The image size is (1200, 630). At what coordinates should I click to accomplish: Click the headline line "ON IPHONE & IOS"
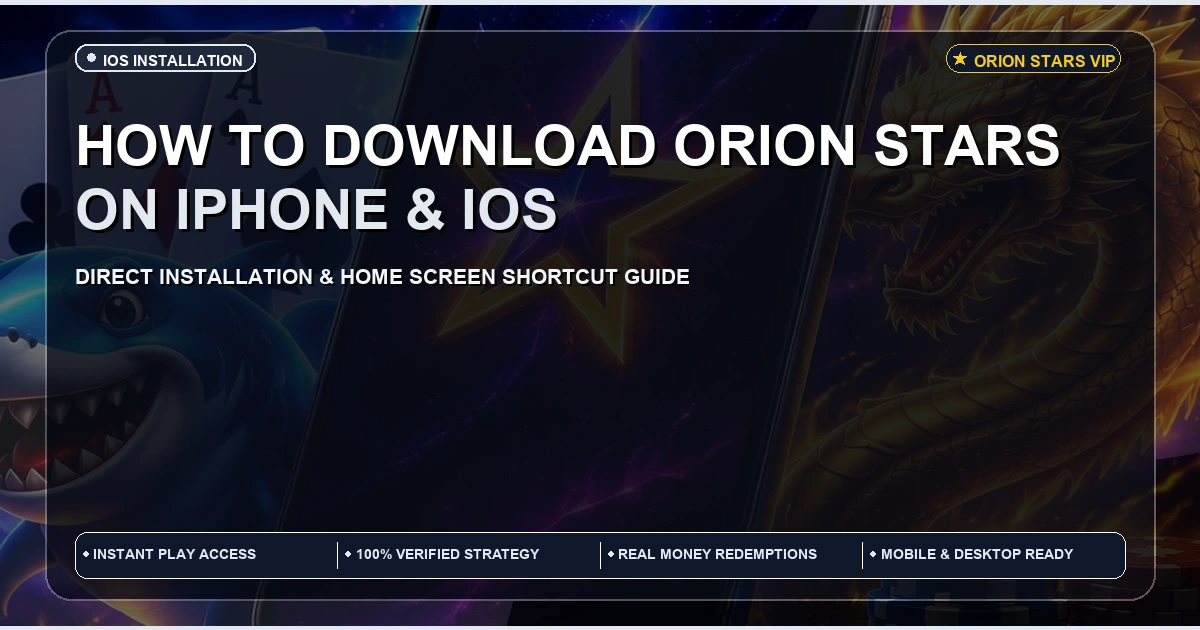pos(316,209)
